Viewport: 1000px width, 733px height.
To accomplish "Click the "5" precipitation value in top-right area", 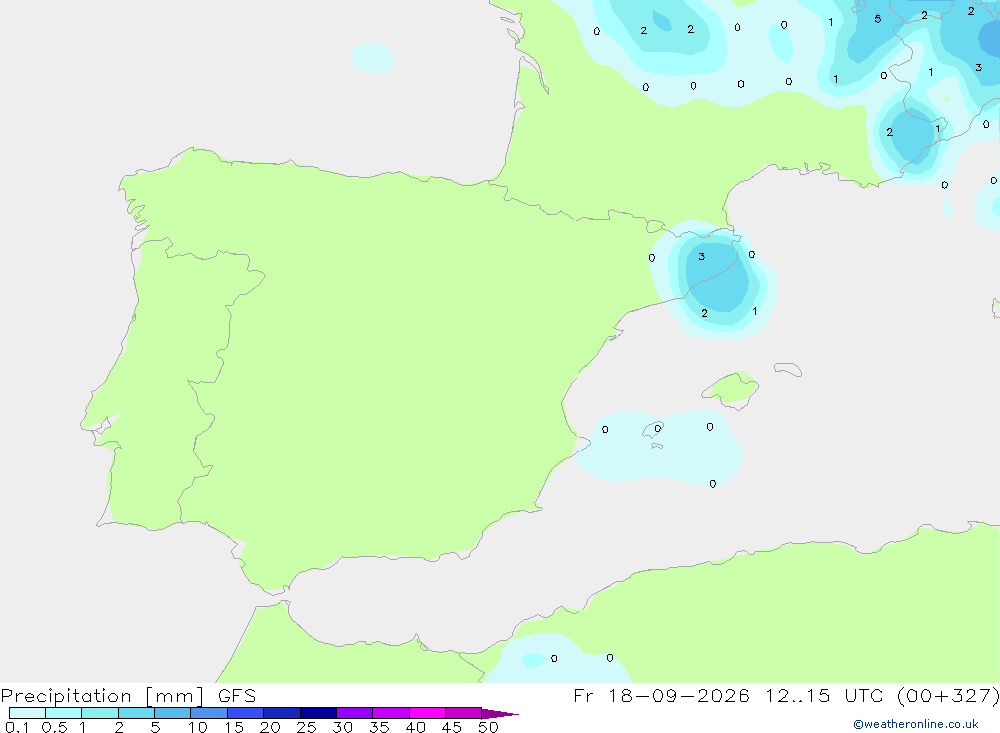I will tap(878, 19).
